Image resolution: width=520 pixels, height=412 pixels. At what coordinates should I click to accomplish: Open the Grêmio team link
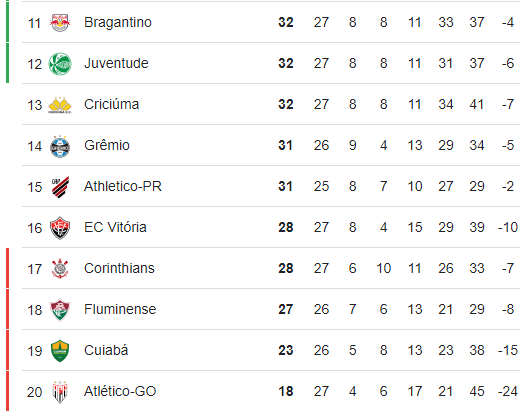tap(107, 145)
